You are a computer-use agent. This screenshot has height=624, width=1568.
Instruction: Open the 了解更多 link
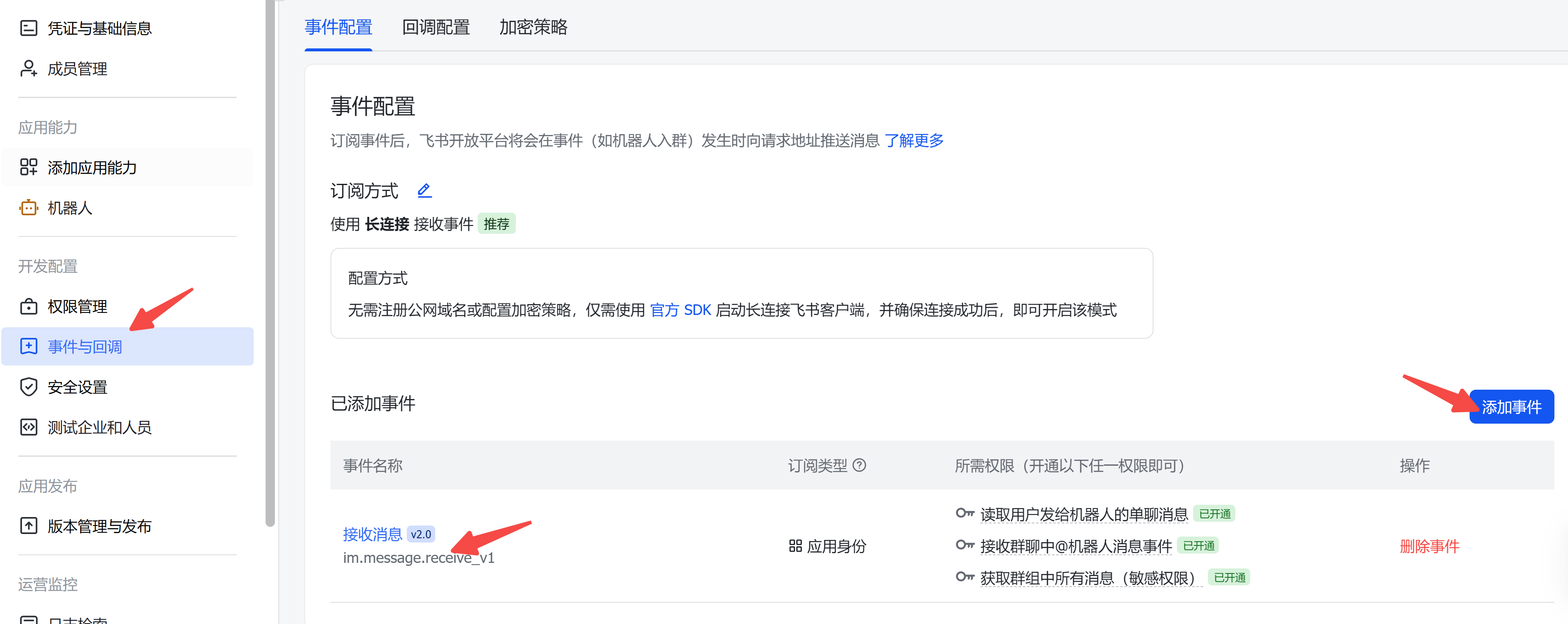[914, 141]
